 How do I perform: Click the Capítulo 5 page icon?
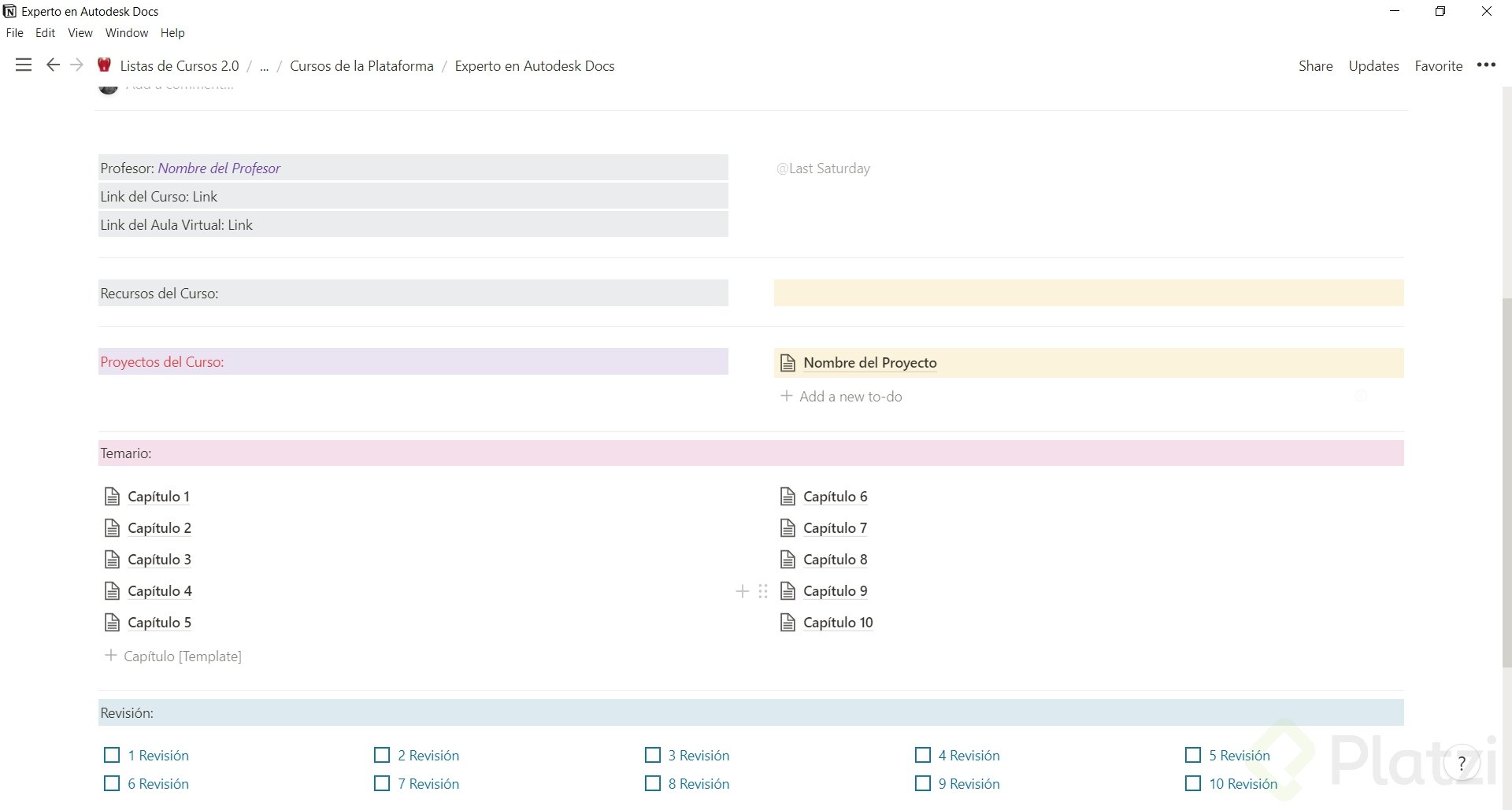(112, 623)
